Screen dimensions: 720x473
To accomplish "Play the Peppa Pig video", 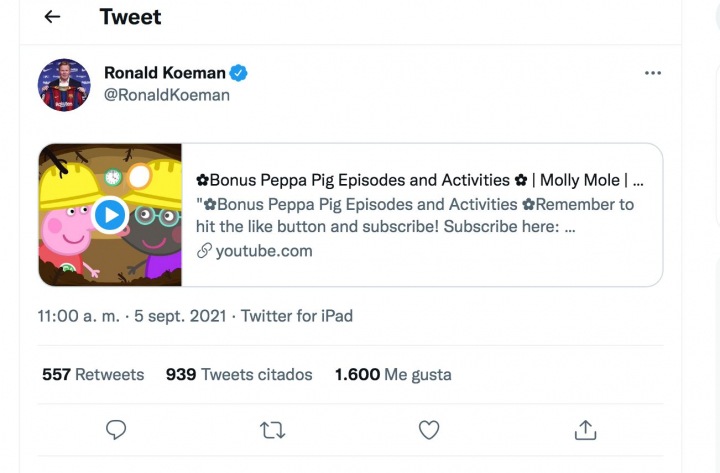I will pos(110,214).
